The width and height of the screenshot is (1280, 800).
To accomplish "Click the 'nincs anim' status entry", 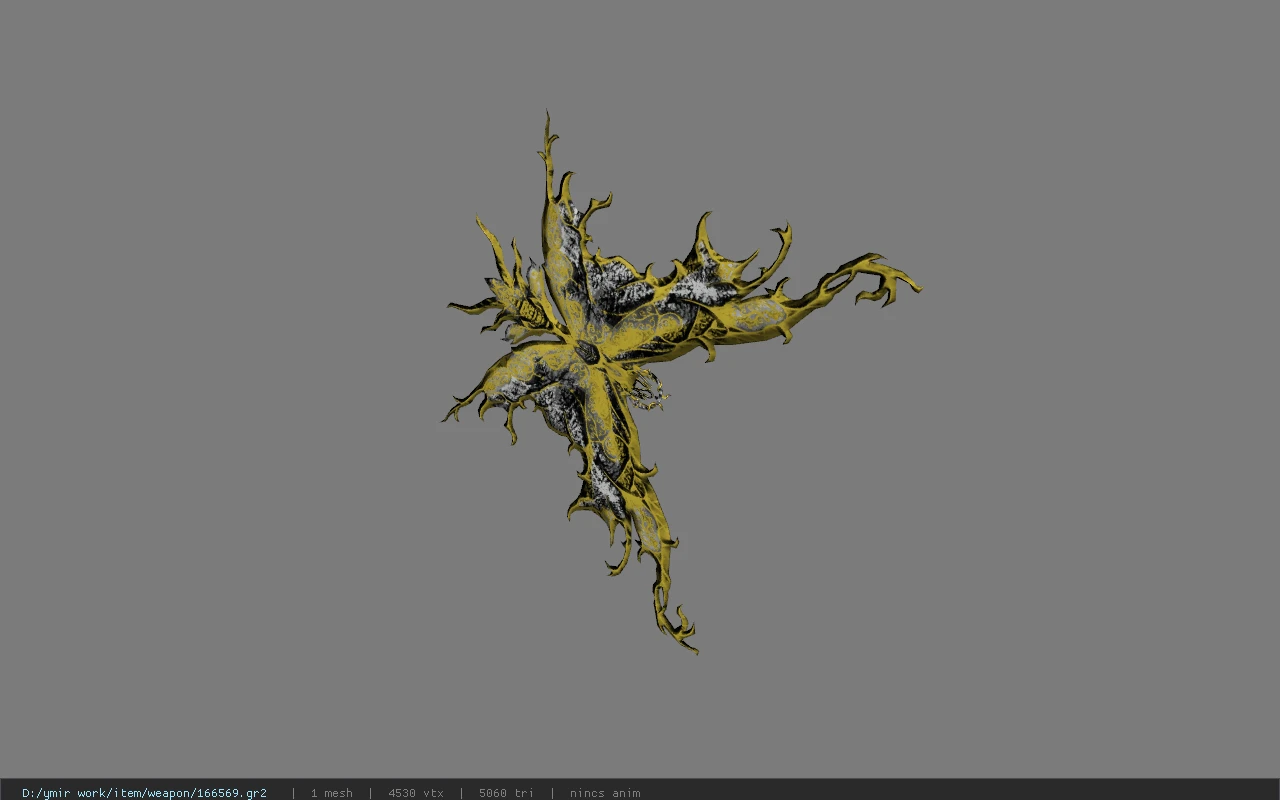I will click(605, 793).
